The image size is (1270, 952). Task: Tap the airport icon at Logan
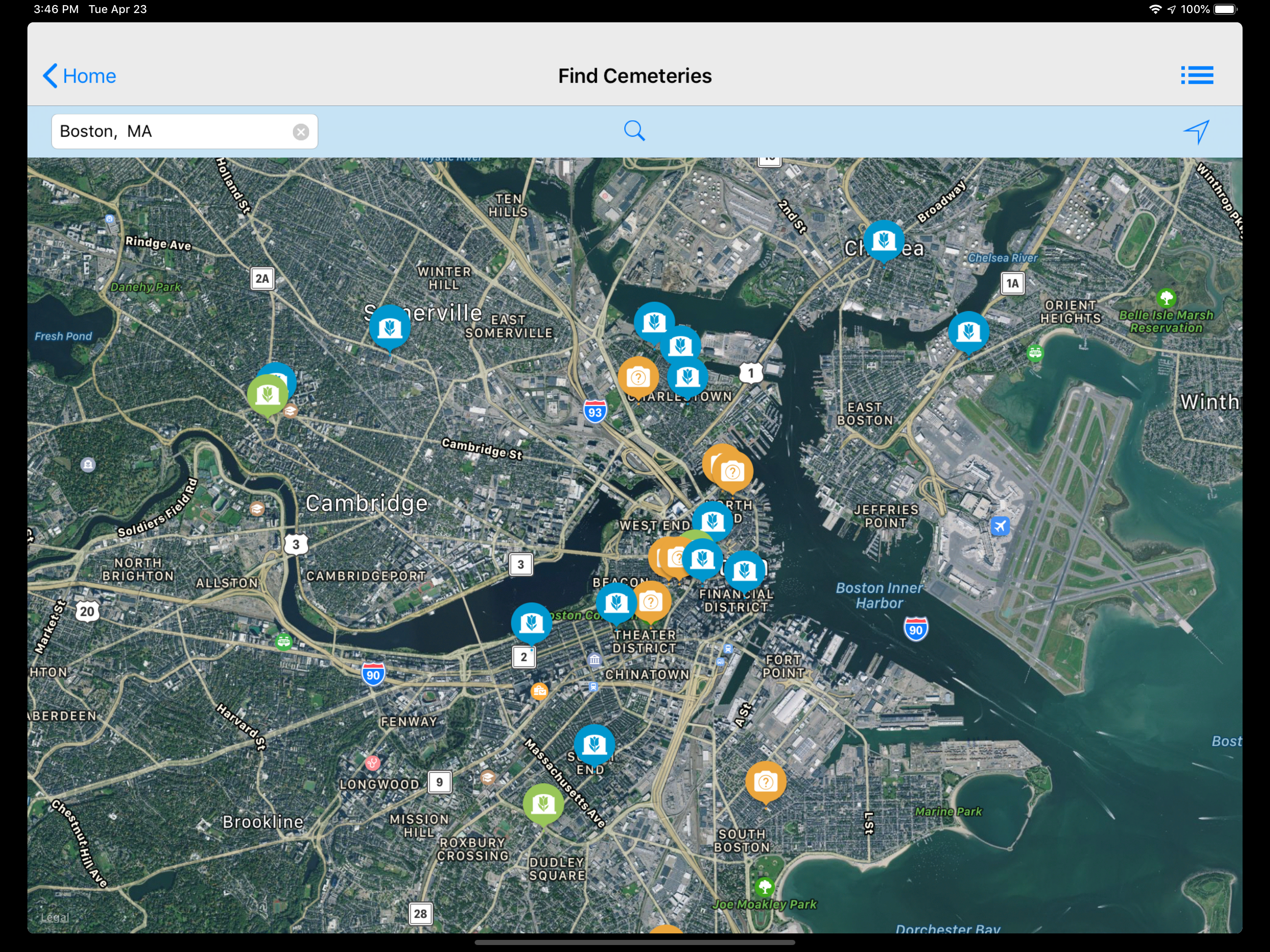click(999, 526)
